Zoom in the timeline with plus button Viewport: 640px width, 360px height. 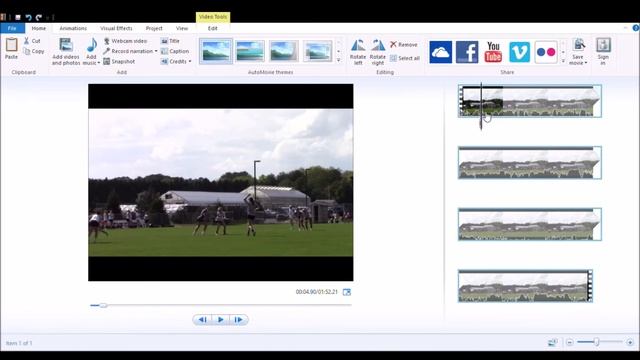(x=630, y=342)
